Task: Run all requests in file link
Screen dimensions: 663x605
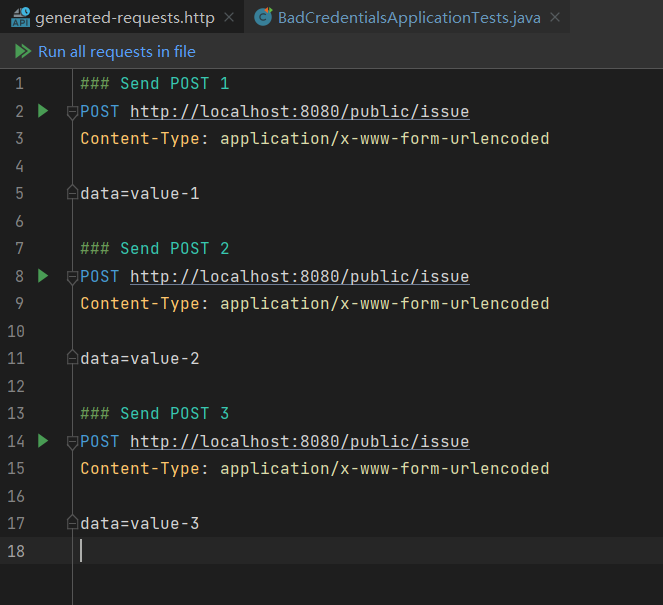Action: click(x=117, y=52)
